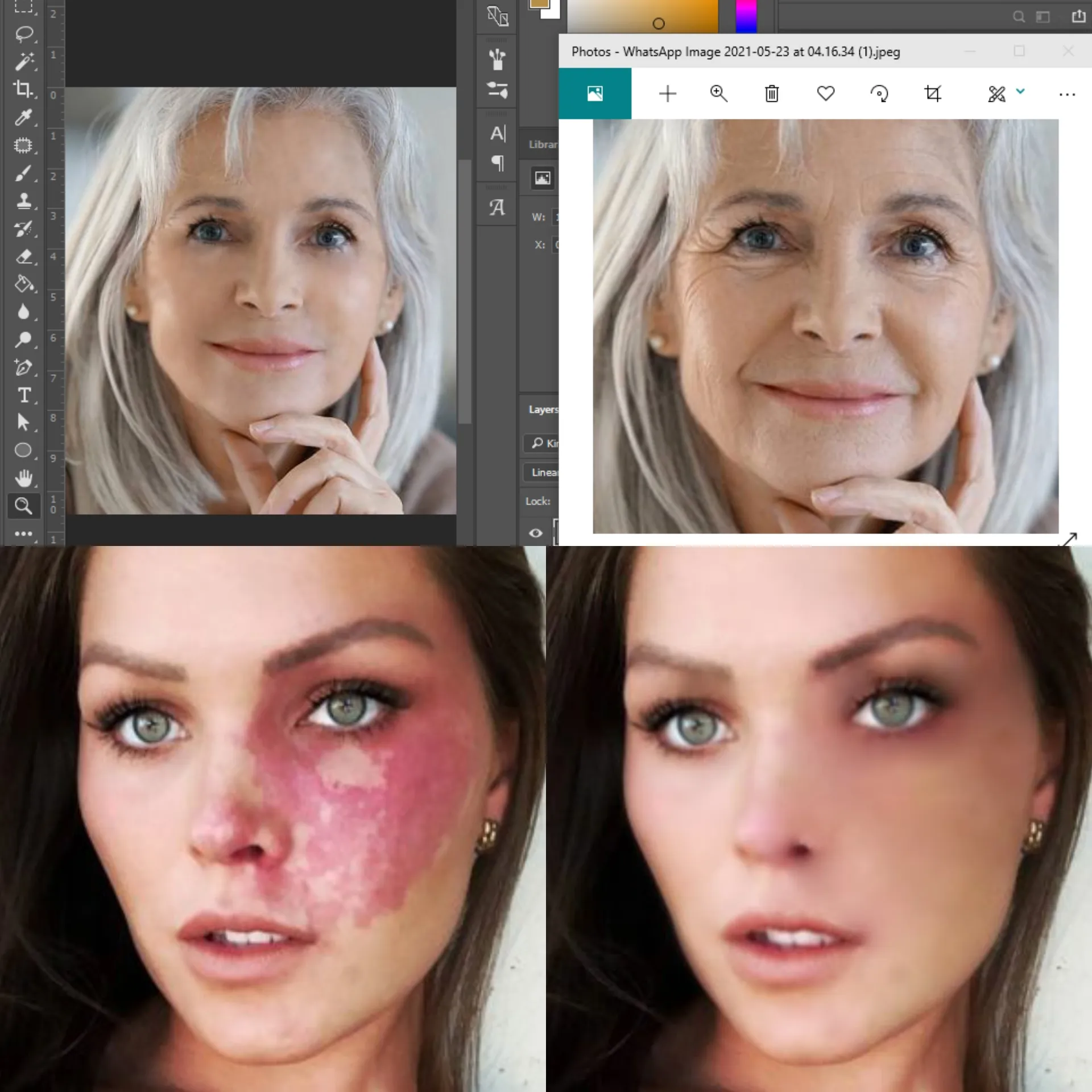Open the Layers panel tab

[x=542, y=409]
